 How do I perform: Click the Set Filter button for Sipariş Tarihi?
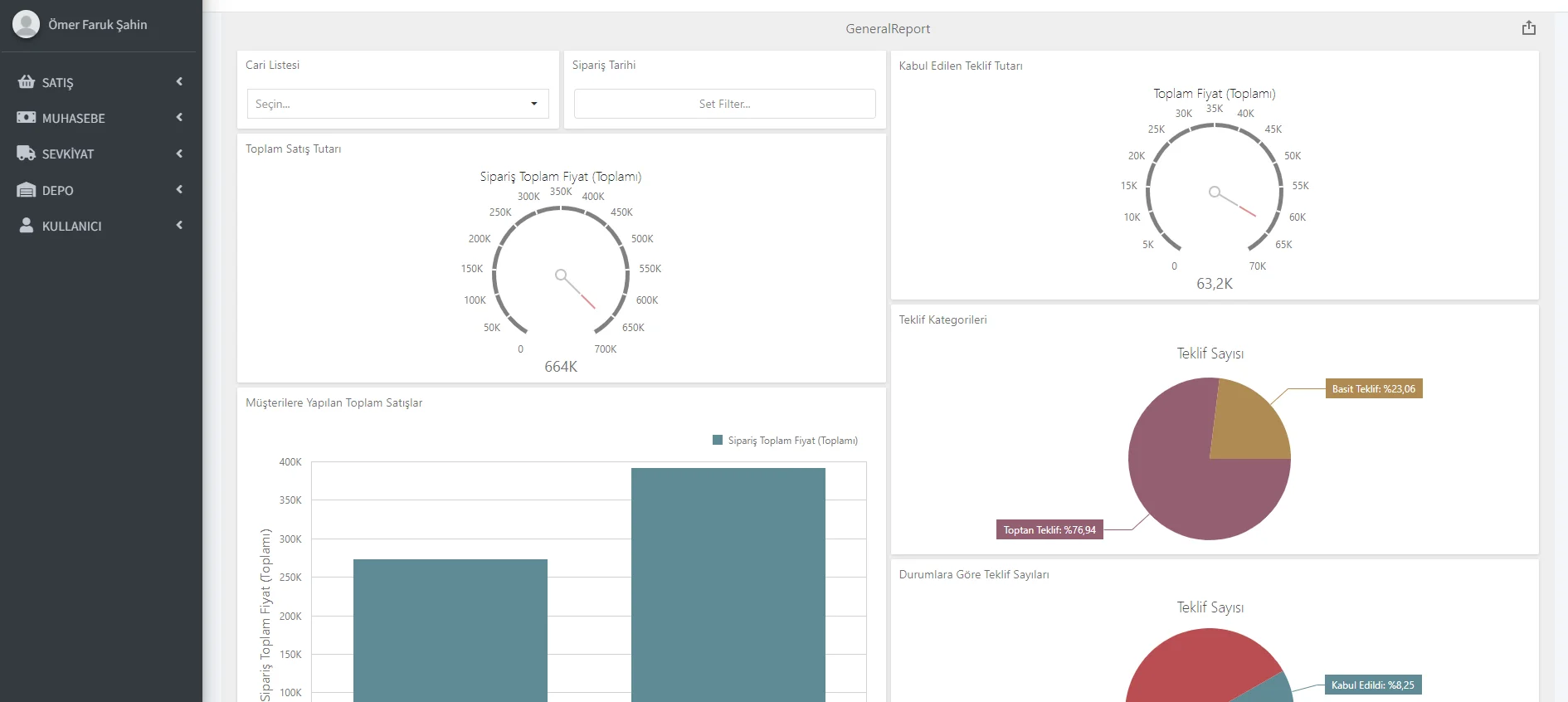pos(725,104)
